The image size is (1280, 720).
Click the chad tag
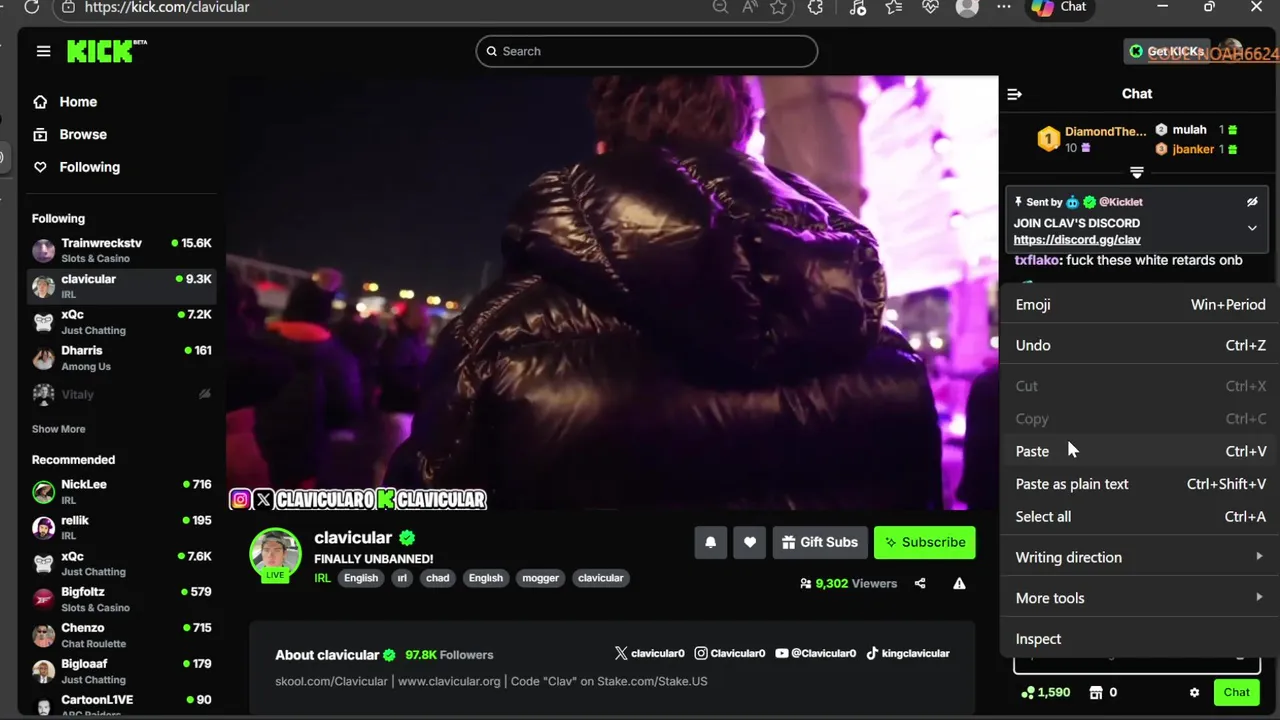point(438,578)
